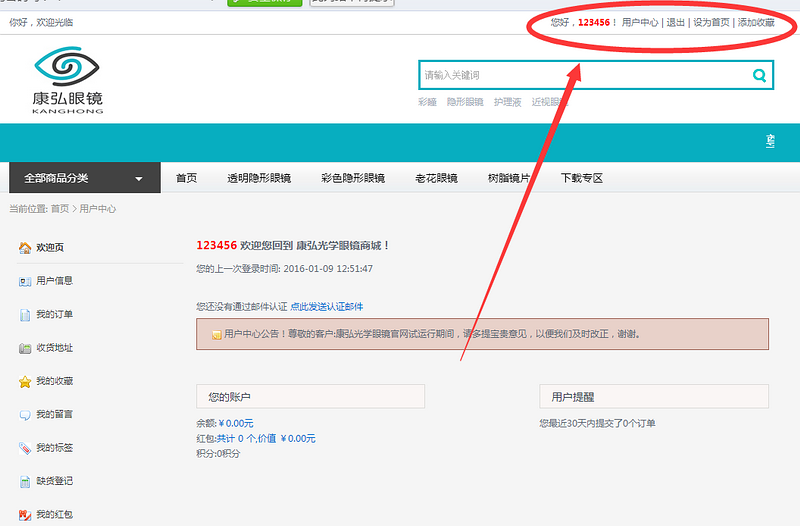The image size is (800, 526).
Task: Click the icon beside 收货地址
Action: [x=25, y=349]
